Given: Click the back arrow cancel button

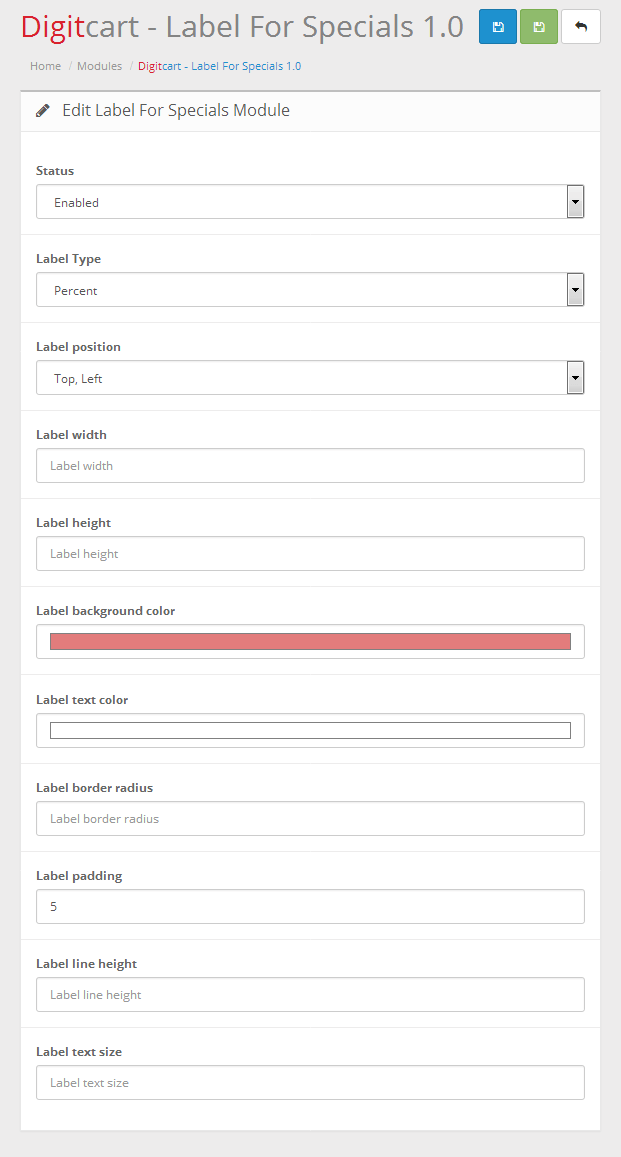Looking at the screenshot, I should (581, 27).
